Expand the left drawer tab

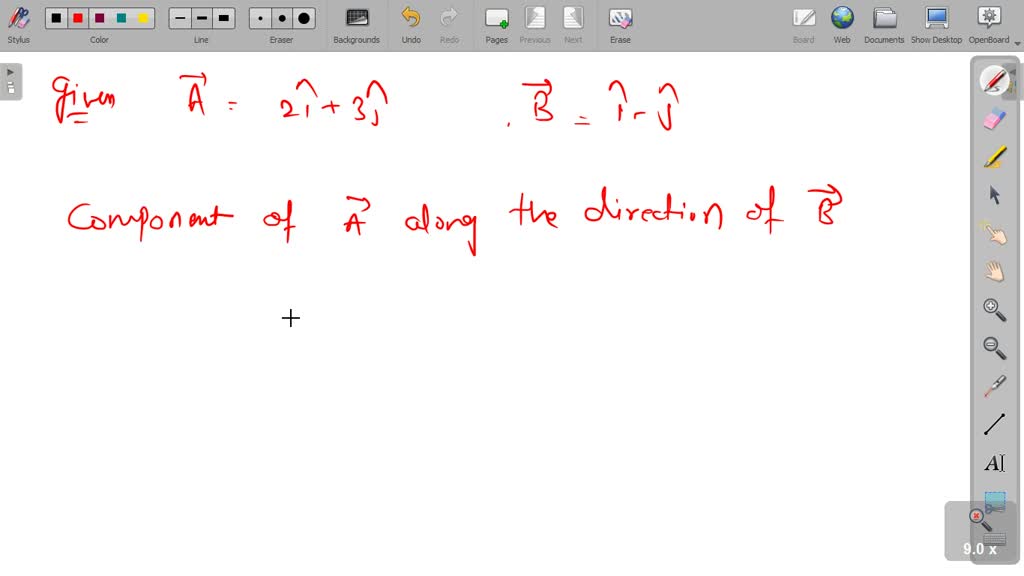click(10, 71)
